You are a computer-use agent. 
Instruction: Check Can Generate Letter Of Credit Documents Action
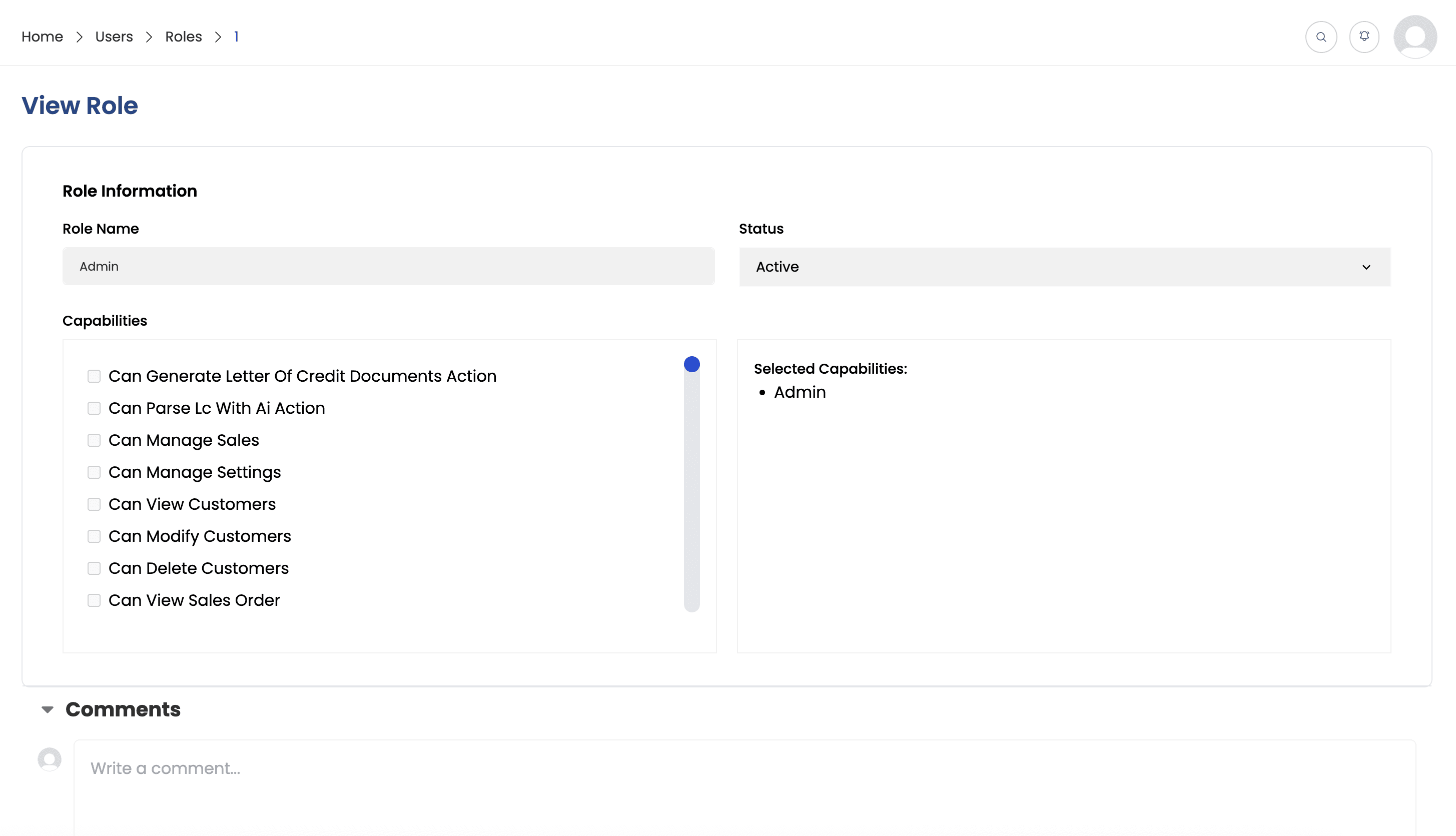pos(94,376)
